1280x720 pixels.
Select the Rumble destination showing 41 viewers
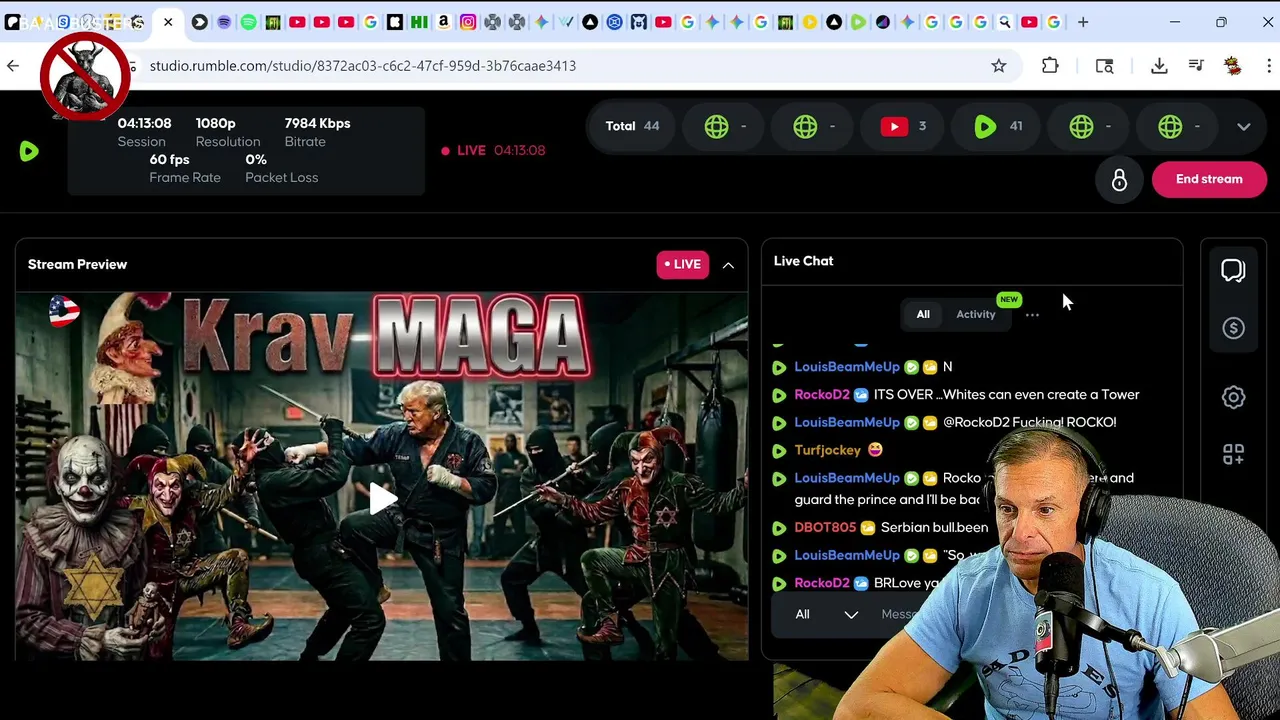[x=997, y=126]
